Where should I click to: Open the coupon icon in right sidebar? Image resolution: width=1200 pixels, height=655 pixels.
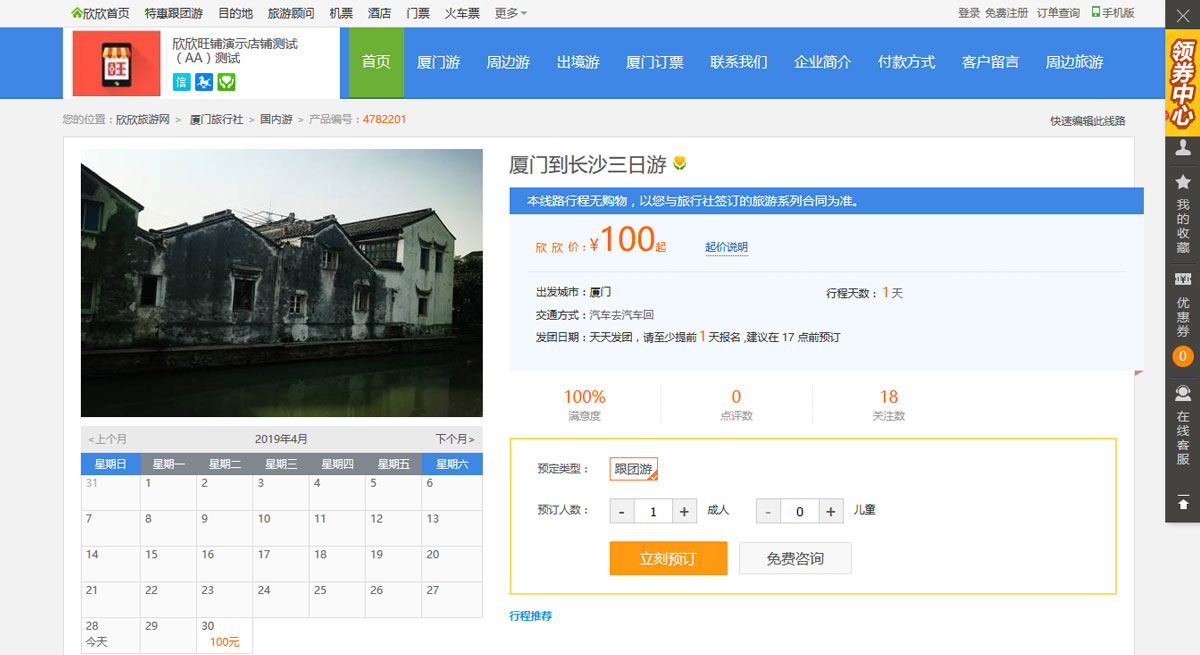pos(1183,279)
